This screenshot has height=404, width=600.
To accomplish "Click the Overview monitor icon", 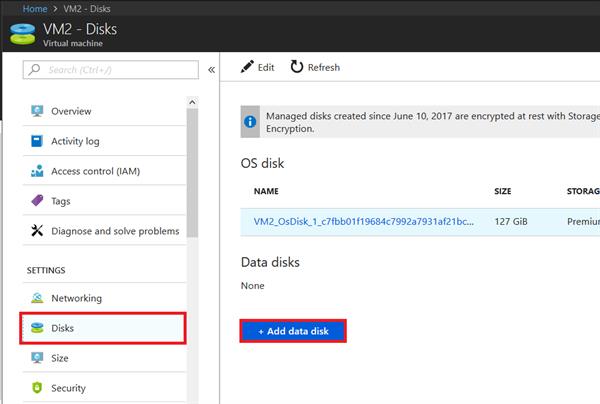I will tap(37, 111).
